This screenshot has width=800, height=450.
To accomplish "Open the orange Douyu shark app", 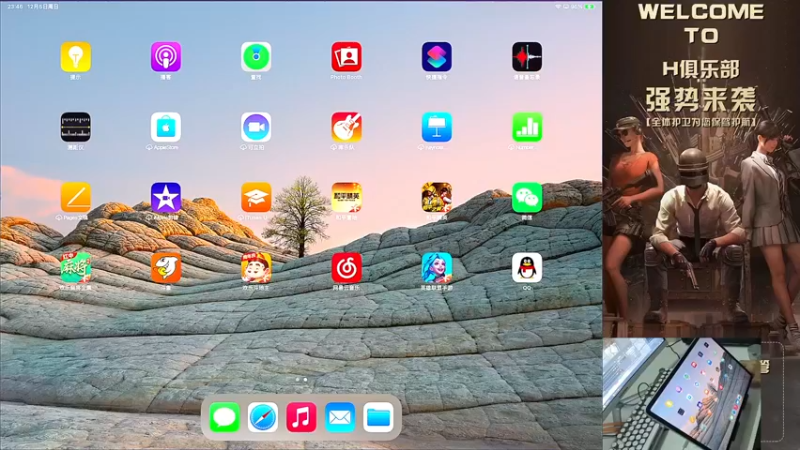I will coord(166,267).
